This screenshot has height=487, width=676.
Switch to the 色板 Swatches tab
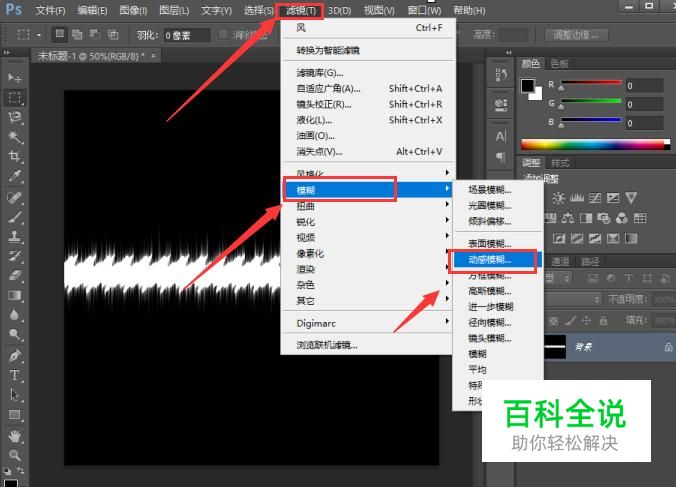(559, 64)
